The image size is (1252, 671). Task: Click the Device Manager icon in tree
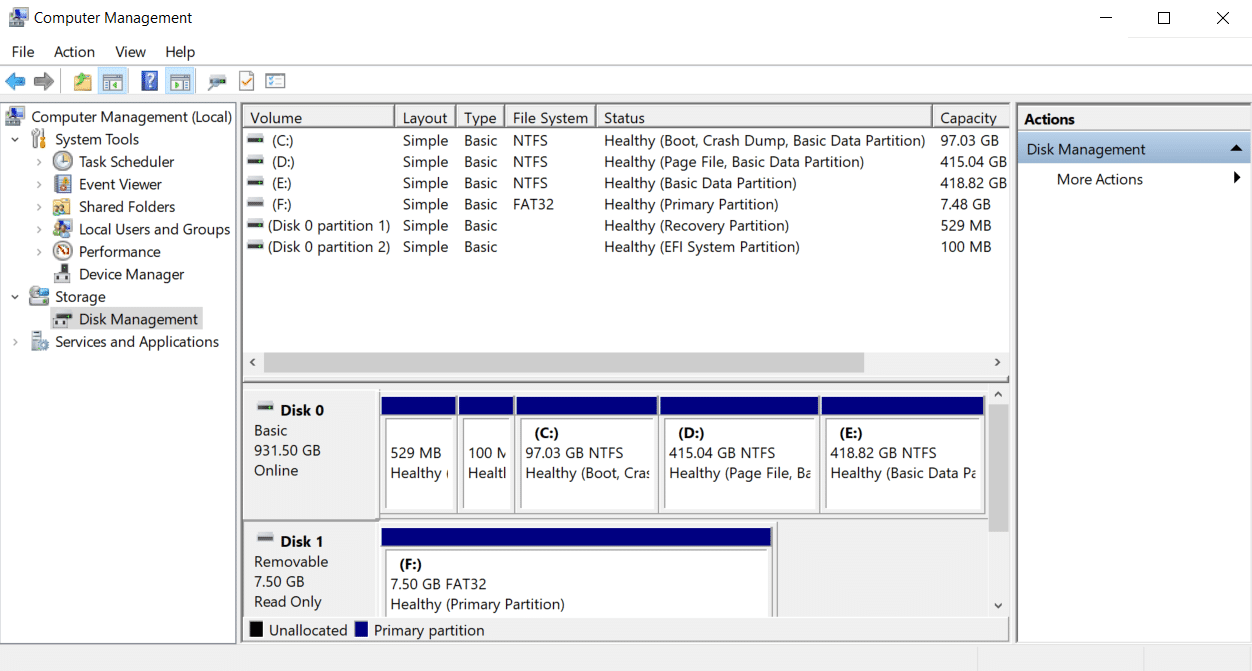63,274
